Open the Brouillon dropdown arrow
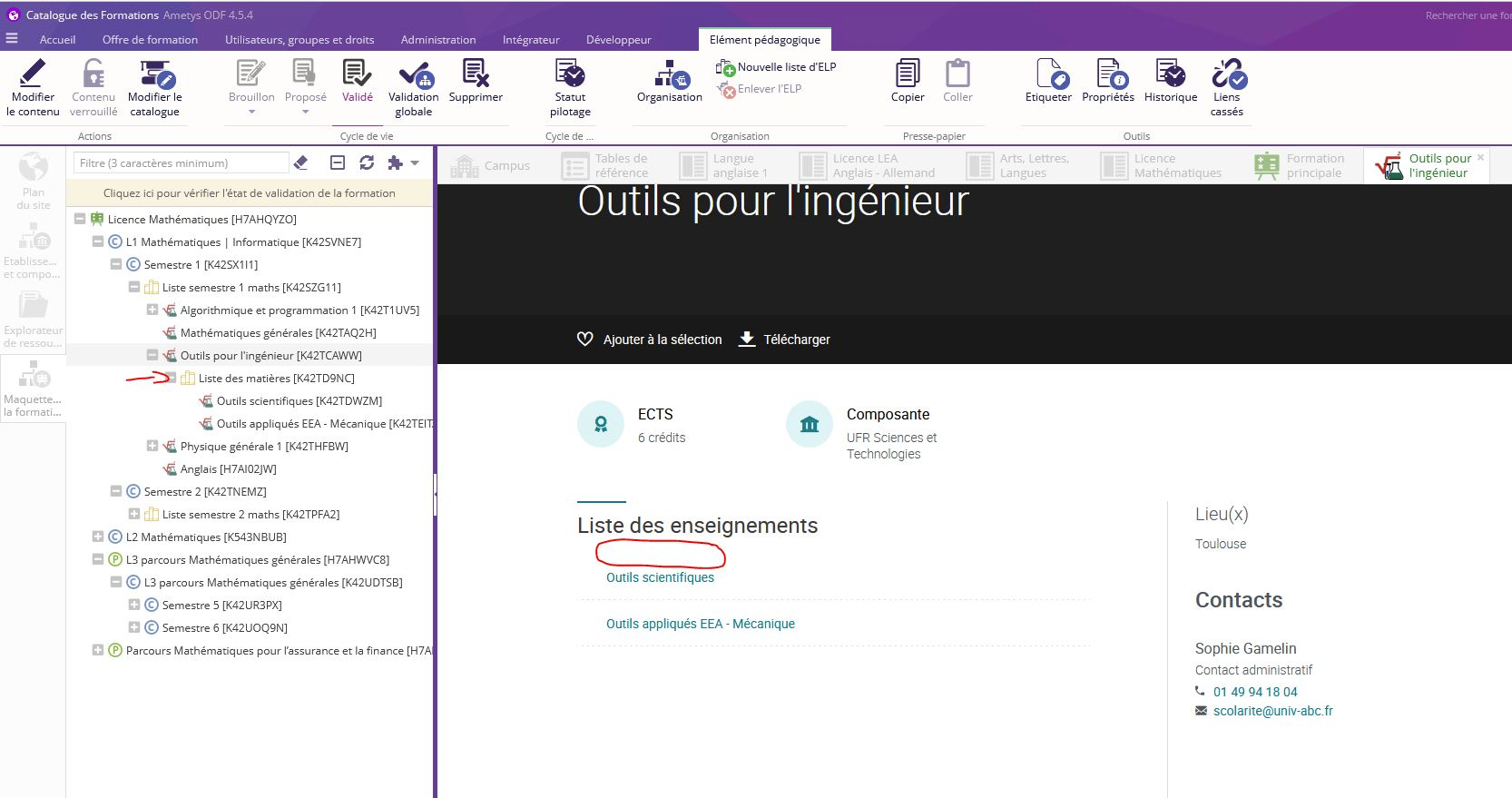 coord(251,113)
